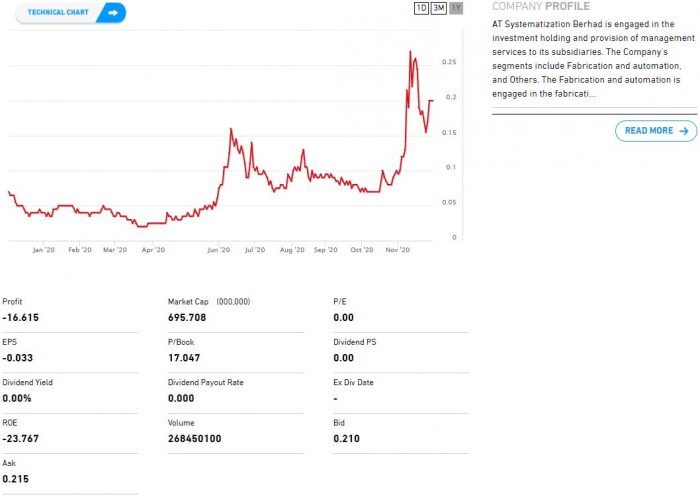This screenshot has height=497, width=700.
Task: Click the Market Cap value 695.708
Action: [189, 317]
